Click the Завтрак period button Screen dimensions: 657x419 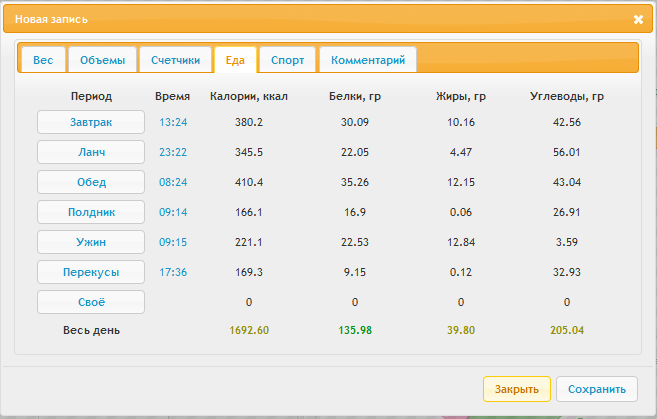point(91,122)
